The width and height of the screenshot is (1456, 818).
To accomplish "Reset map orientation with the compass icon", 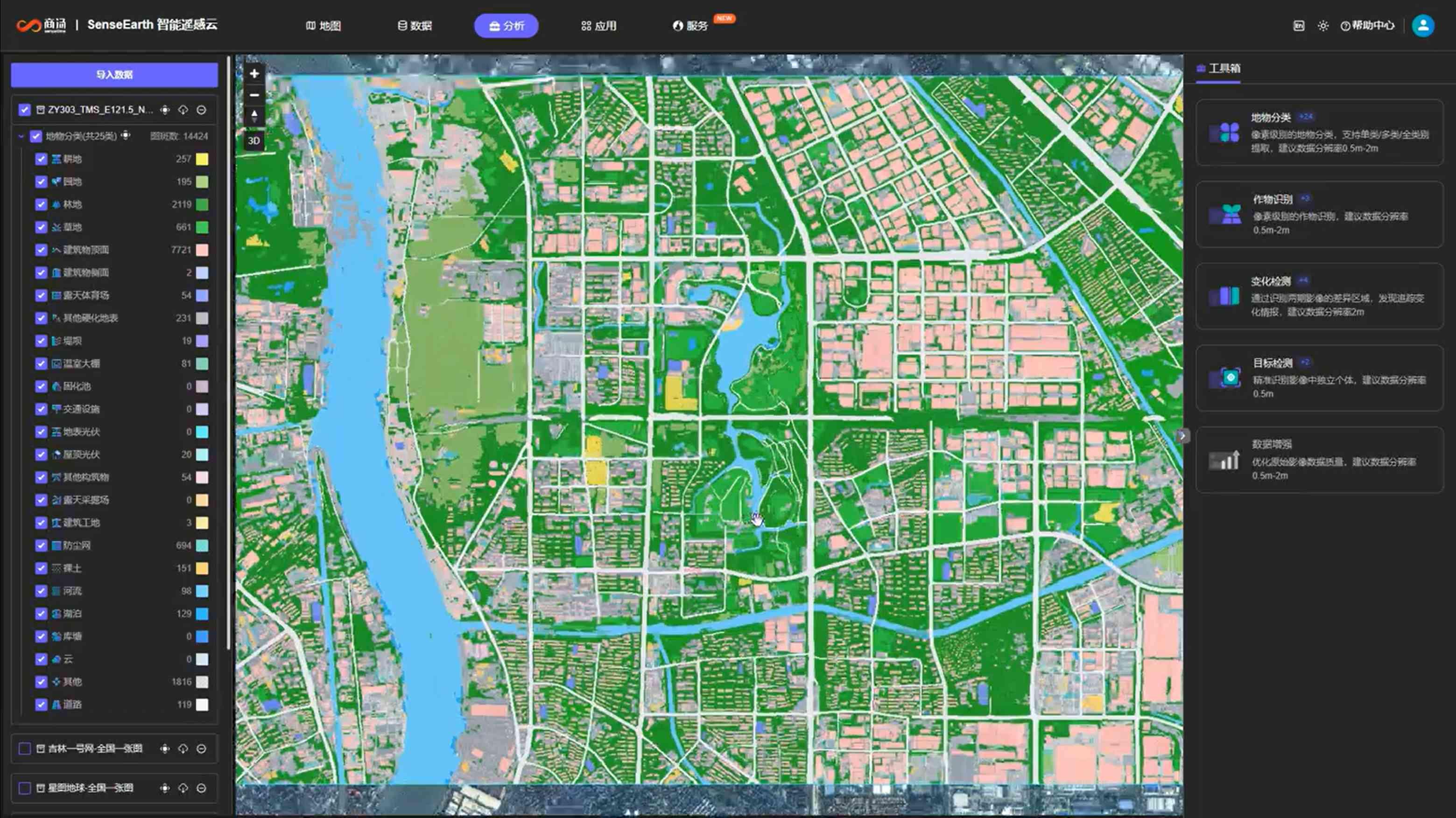I will click(x=254, y=116).
